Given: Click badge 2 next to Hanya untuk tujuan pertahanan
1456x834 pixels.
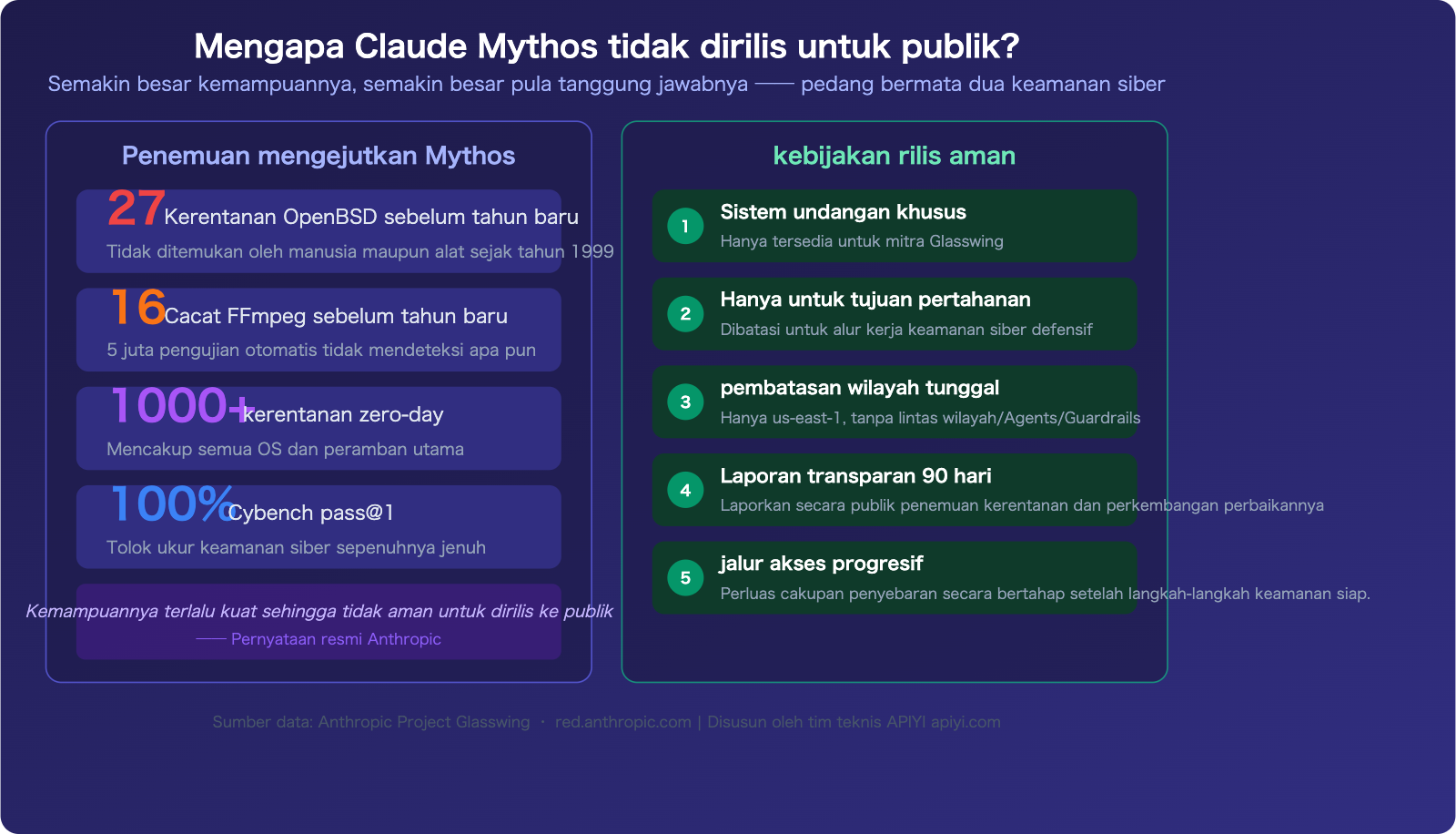Looking at the screenshot, I should point(683,314).
